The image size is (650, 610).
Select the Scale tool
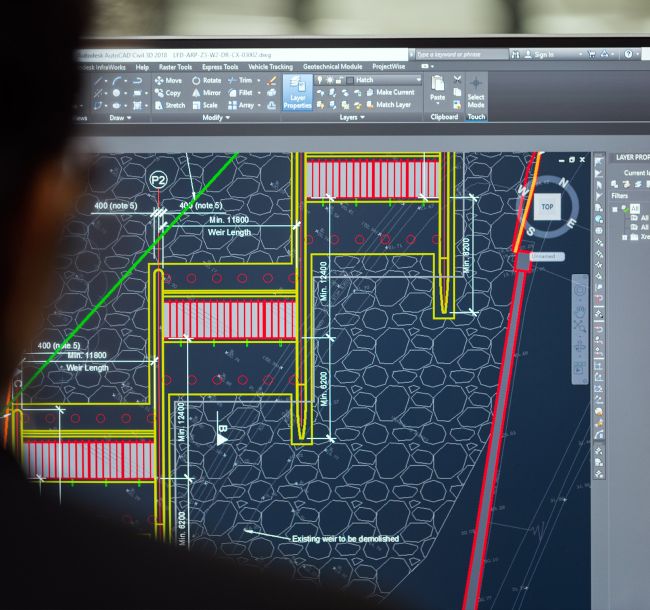click(205, 105)
